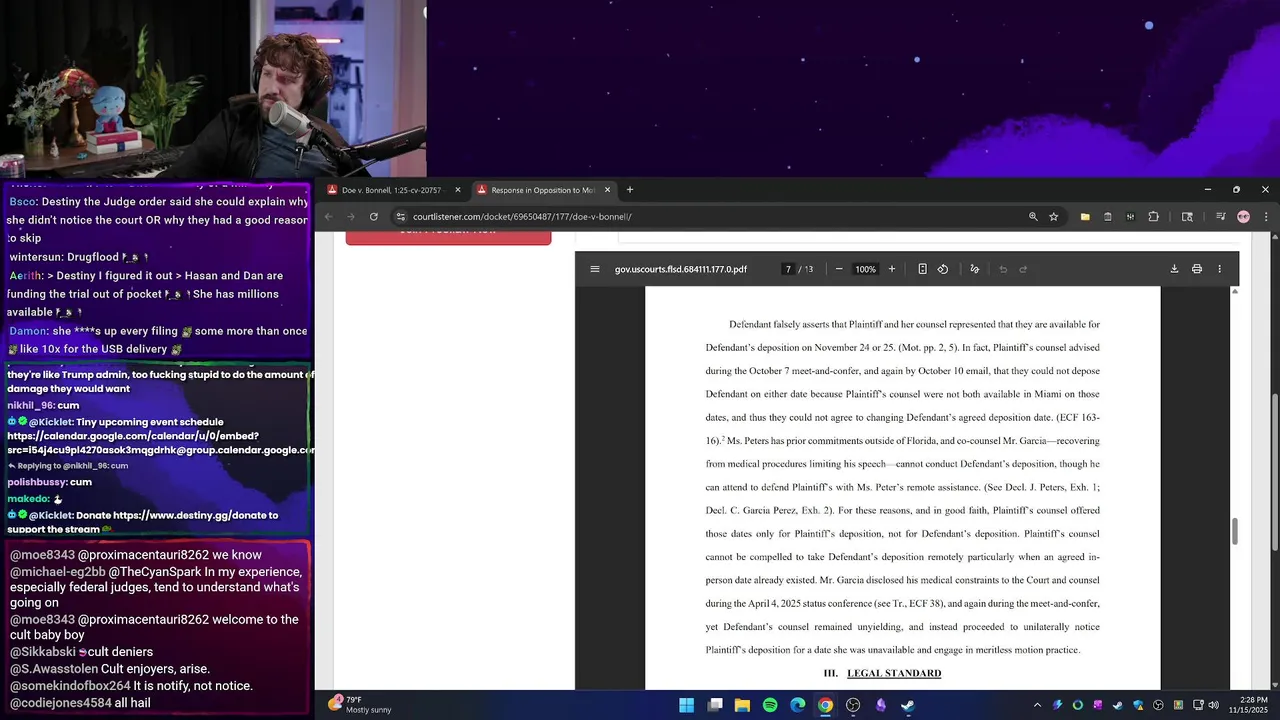Screen dimensions: 1280x720
Task: Click the Chrome taskbar icon
Action: tap(825, 705)
